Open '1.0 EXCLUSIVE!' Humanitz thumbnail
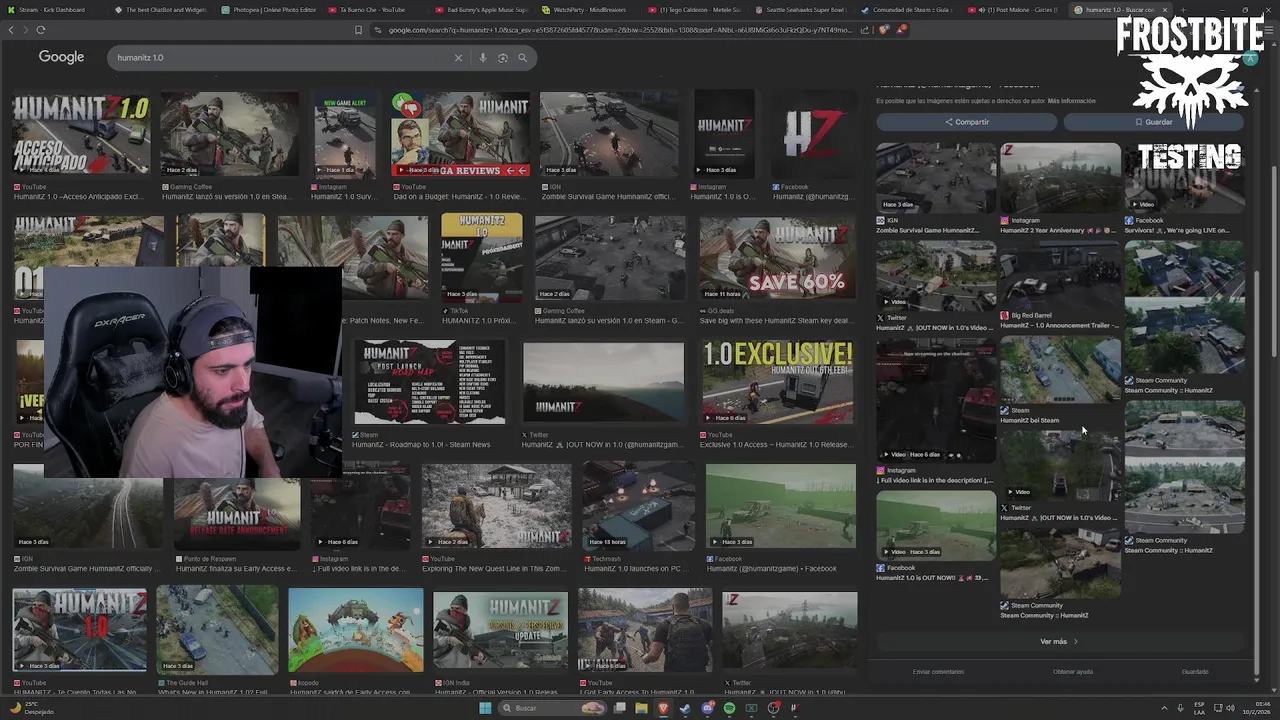Viewport: 1280px width, 720px height. 778,382
